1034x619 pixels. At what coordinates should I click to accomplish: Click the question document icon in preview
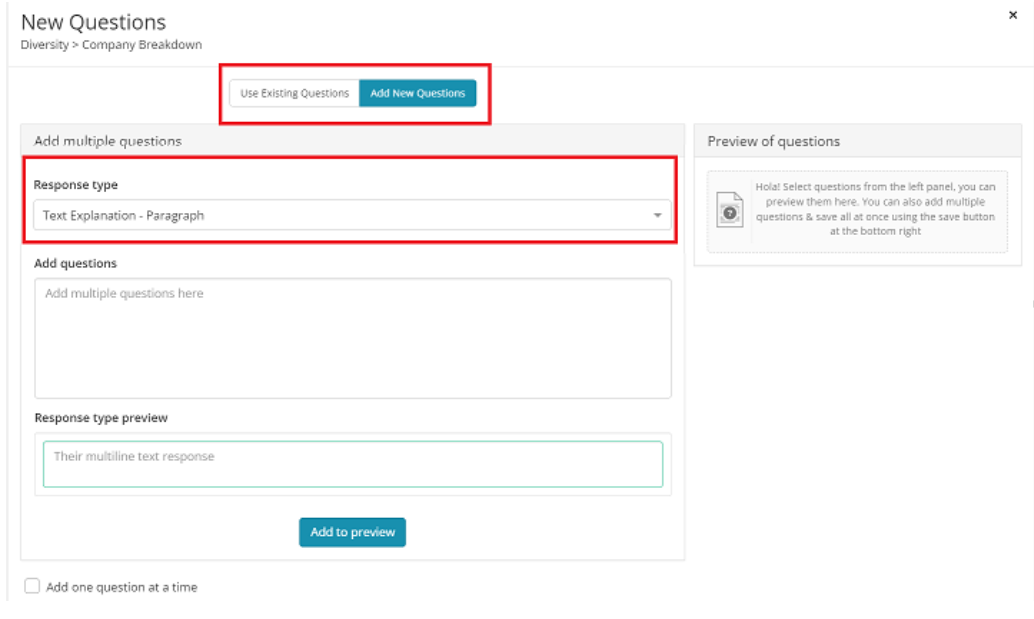coord(729,210)
